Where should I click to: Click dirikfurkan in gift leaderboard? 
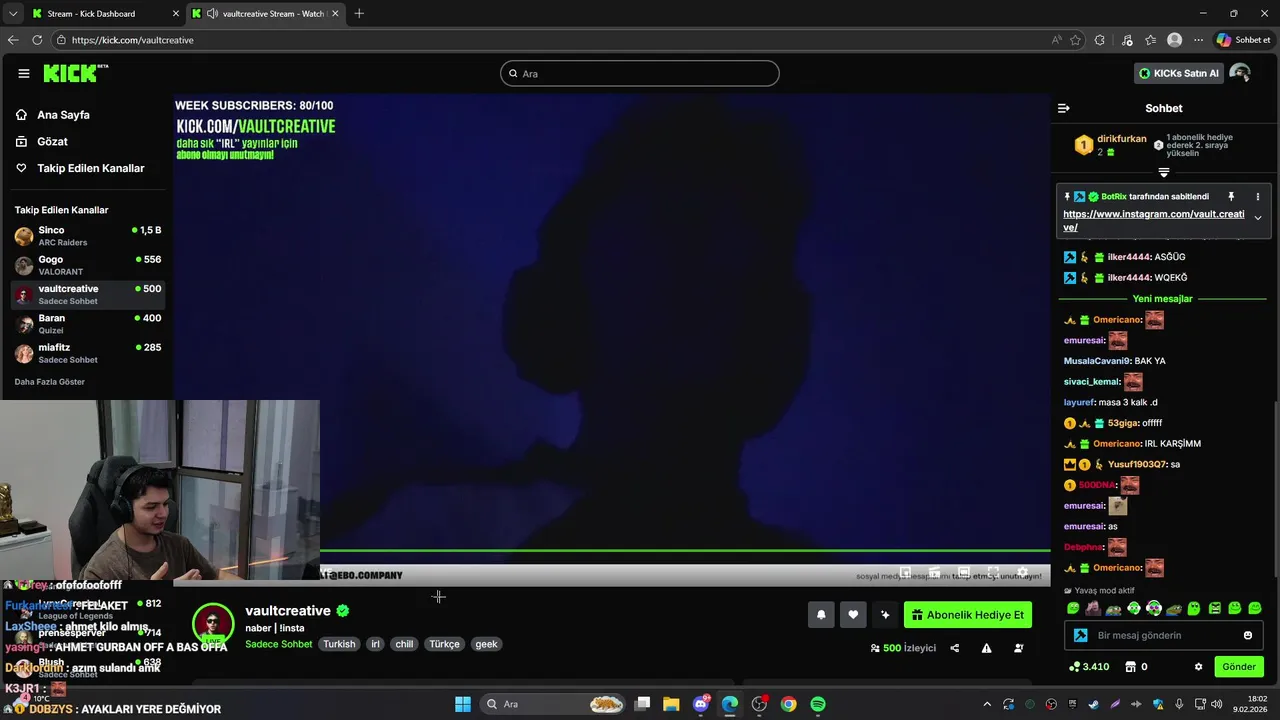pos(1122,139)
